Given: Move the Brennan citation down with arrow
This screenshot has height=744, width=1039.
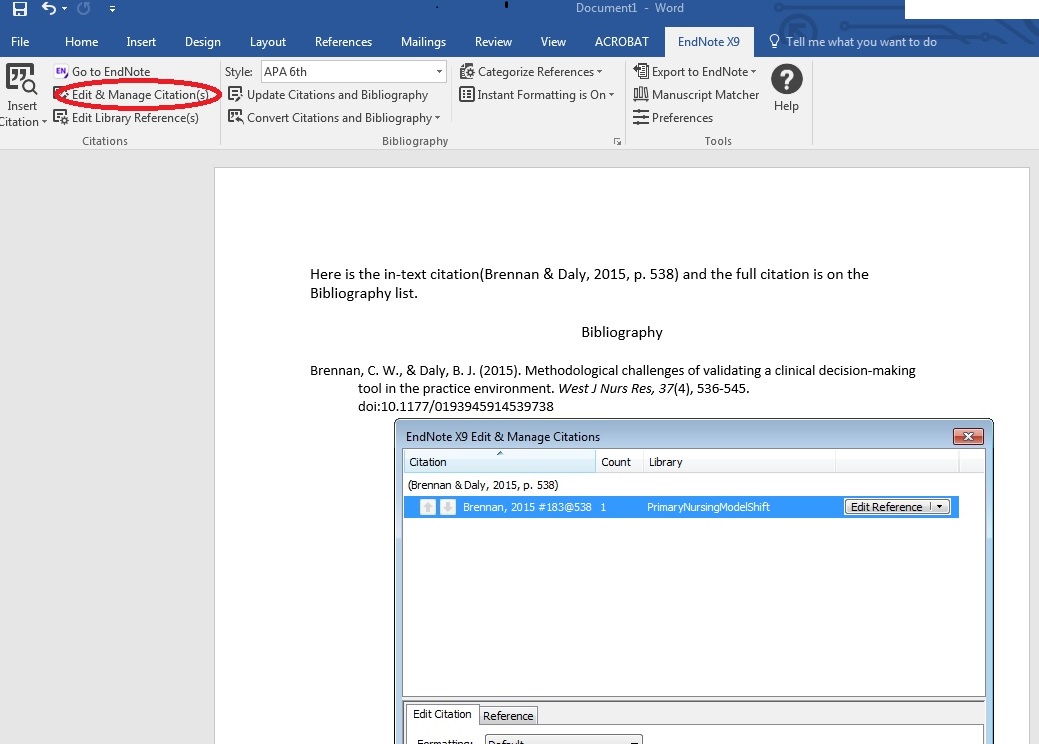Looking at the screenshot, I should (x=446, y=507).
